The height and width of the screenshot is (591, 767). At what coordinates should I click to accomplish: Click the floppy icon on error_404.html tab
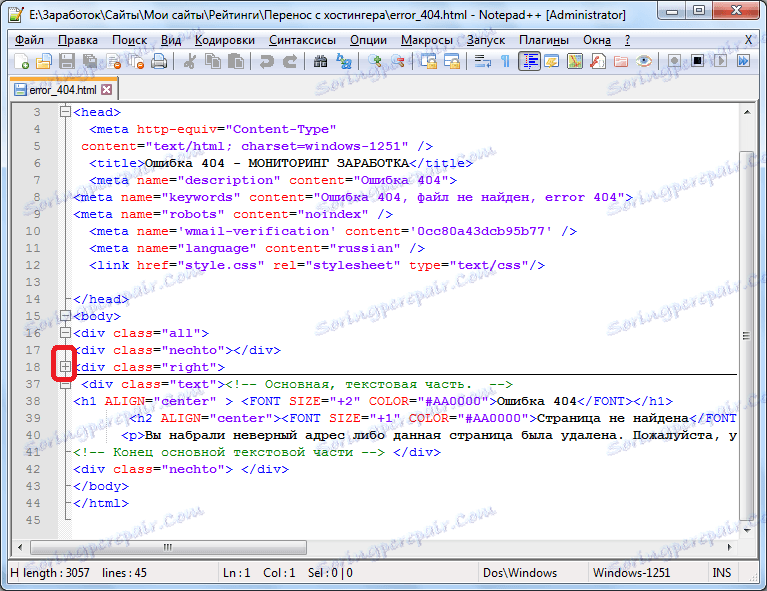[20, 90]
